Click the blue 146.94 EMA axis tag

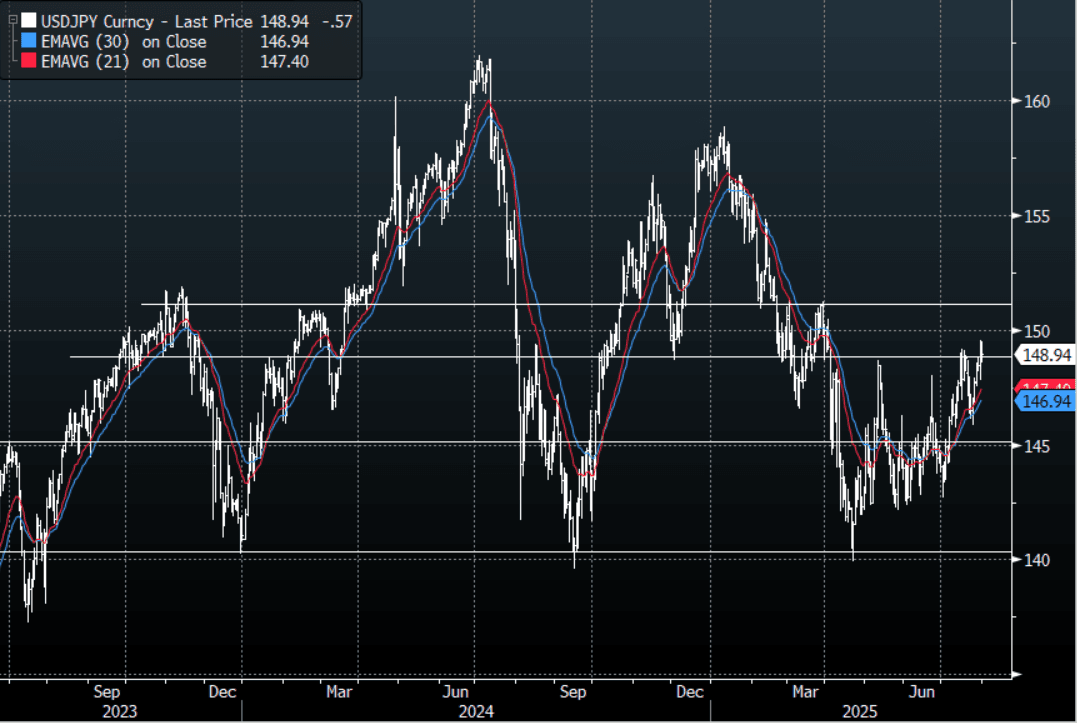(x=1045, y=401)
